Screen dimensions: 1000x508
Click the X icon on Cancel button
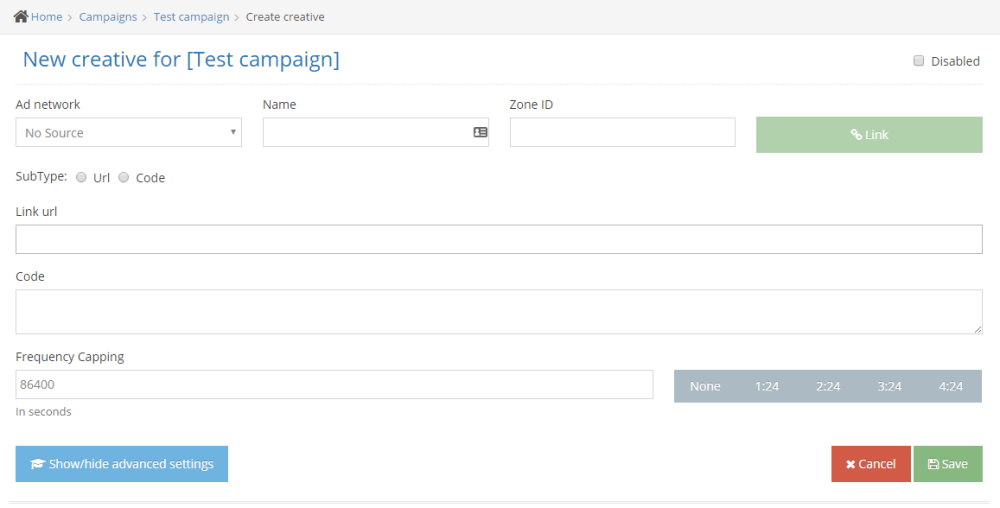tap(850, 465)
